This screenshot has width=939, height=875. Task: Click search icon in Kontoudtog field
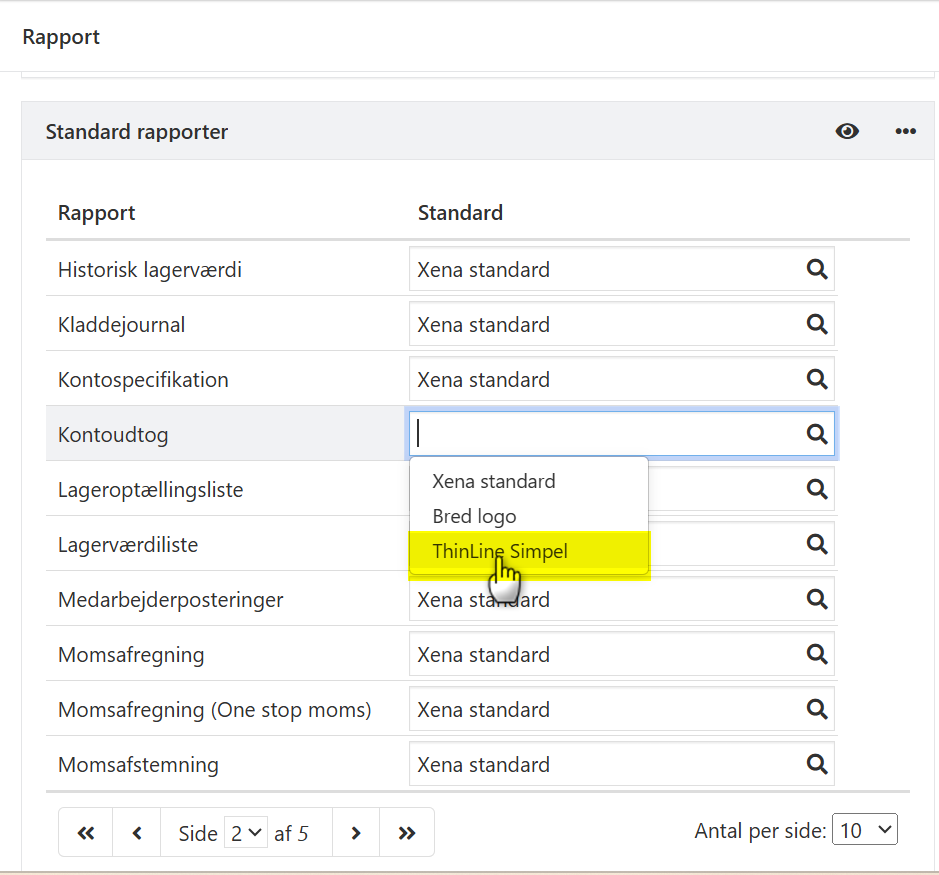[x=817, y=434]
